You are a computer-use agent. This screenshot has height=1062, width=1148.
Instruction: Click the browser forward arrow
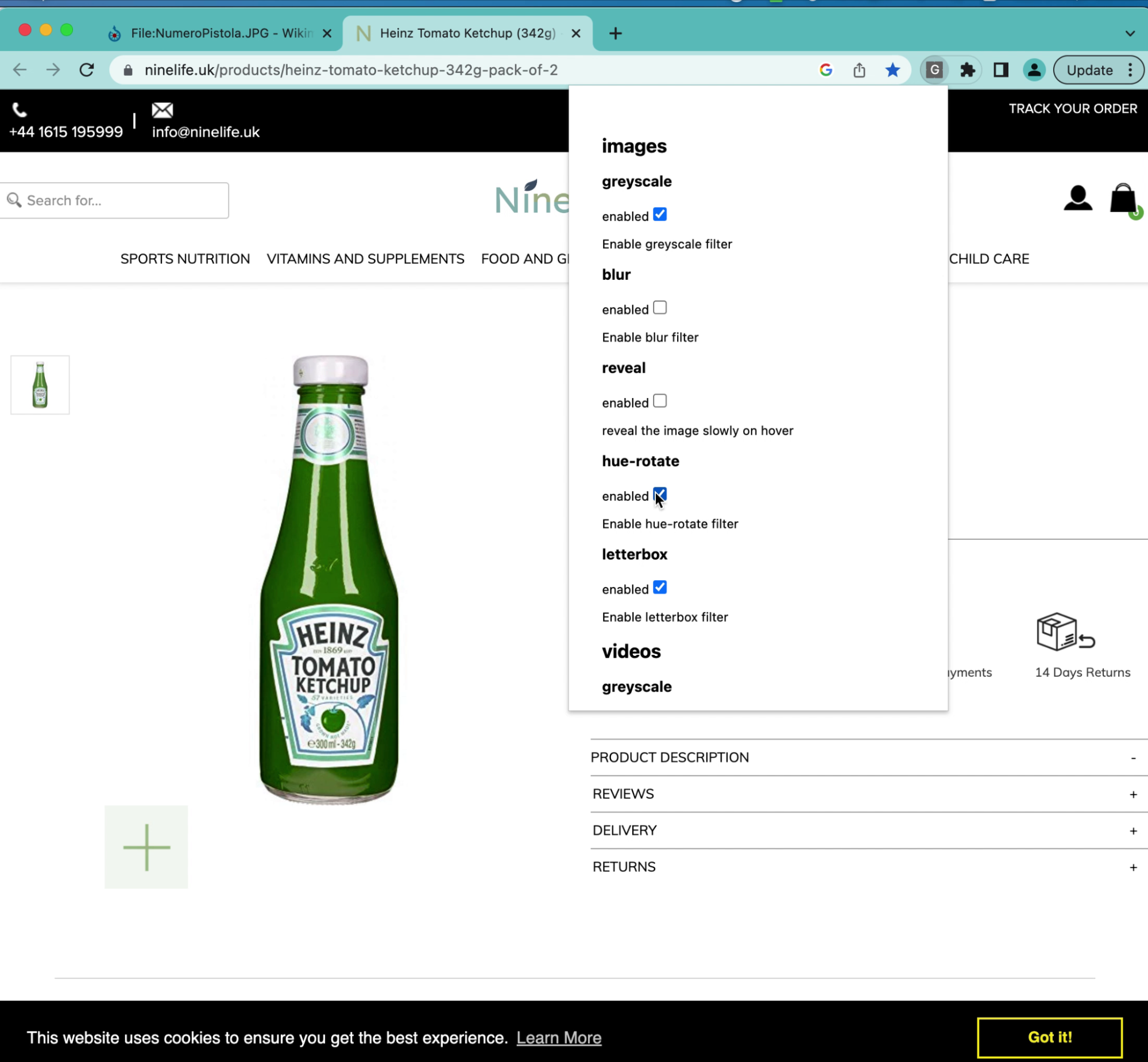[53, 70]
